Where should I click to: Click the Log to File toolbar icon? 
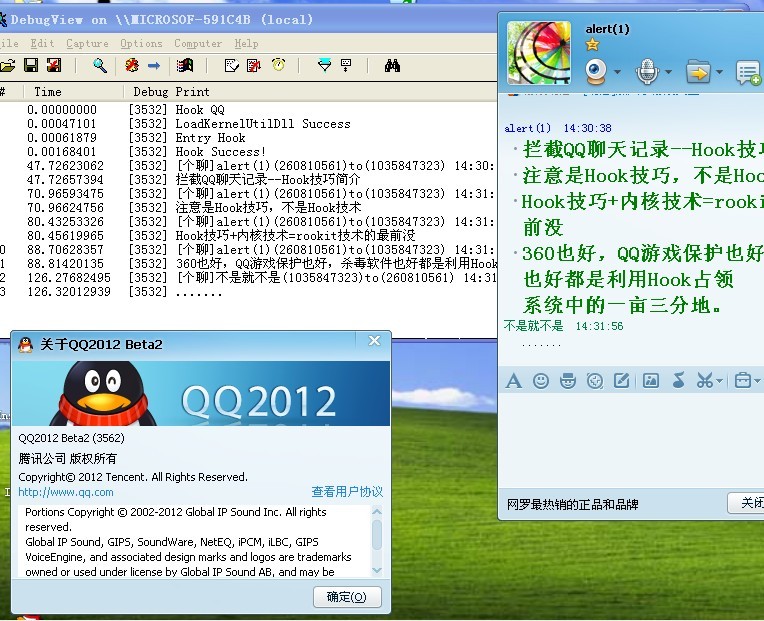[54, 65]
